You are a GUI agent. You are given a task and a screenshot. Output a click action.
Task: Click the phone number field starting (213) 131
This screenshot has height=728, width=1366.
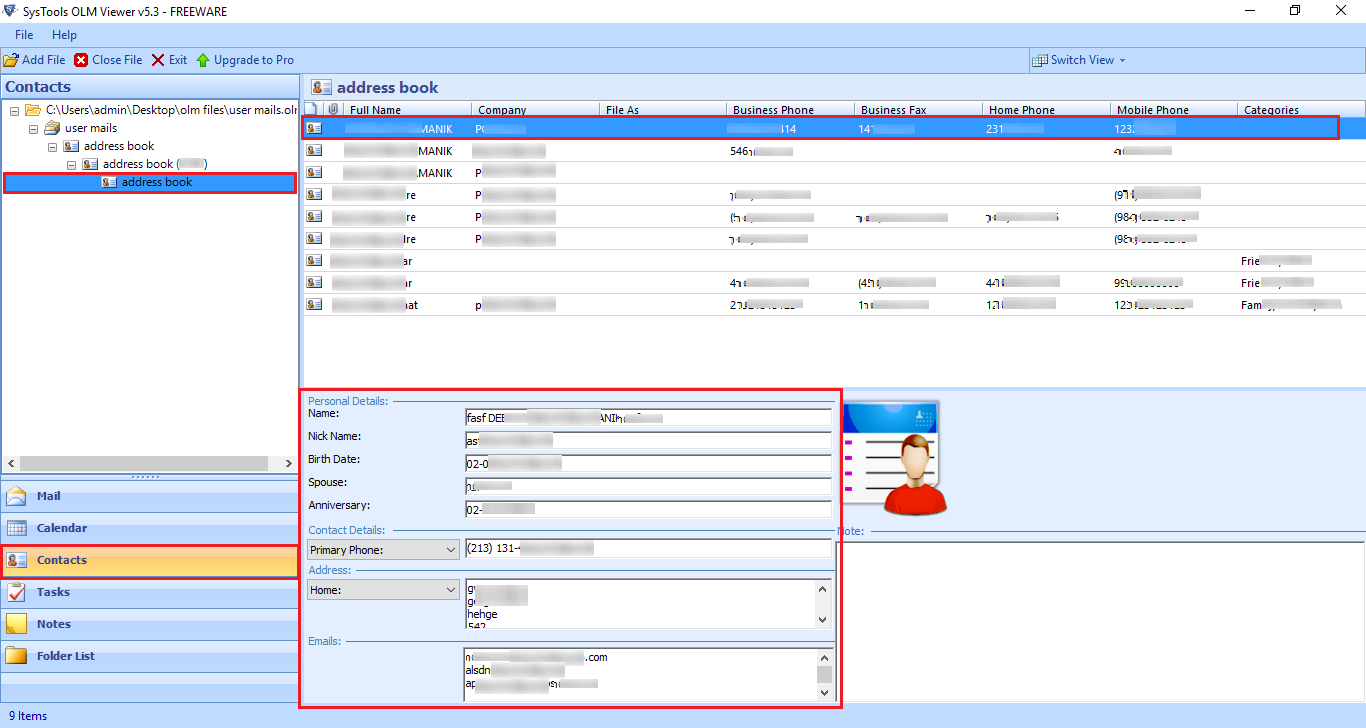tap(648, 548)
